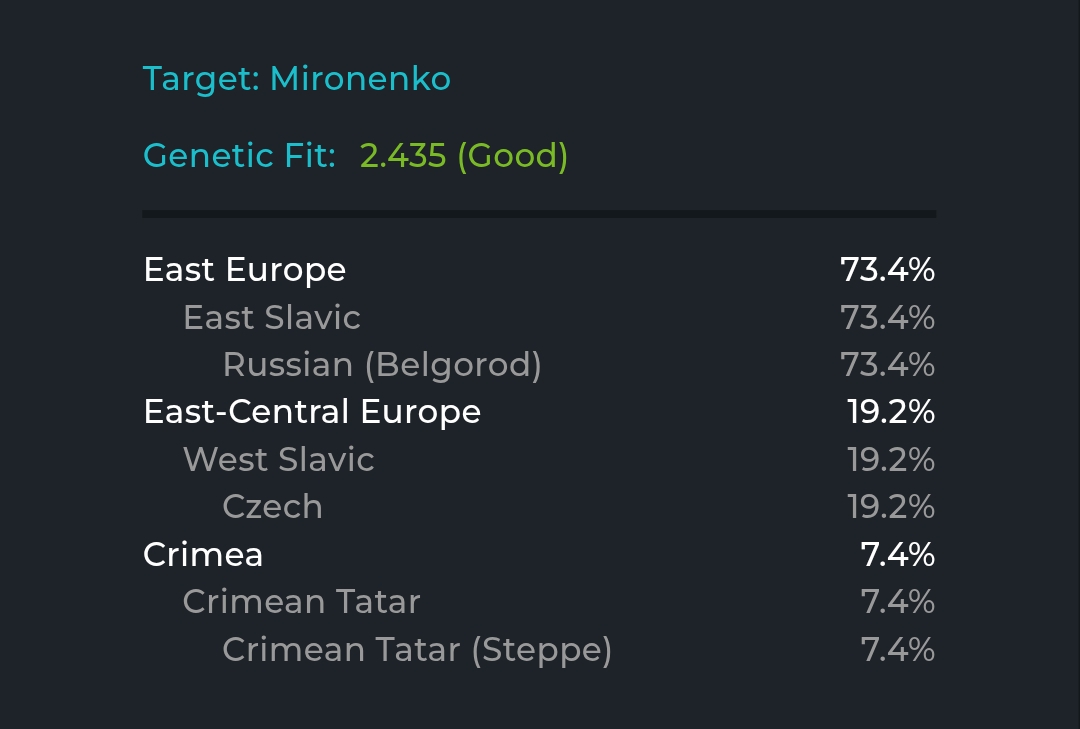Collapse the East Europe region row

coord(539,269)
